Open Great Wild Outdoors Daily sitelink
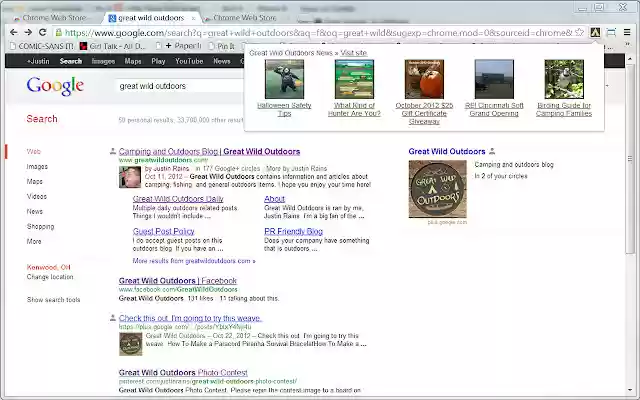640x400 pixels. pyautogui.click(x=178, y=199)
